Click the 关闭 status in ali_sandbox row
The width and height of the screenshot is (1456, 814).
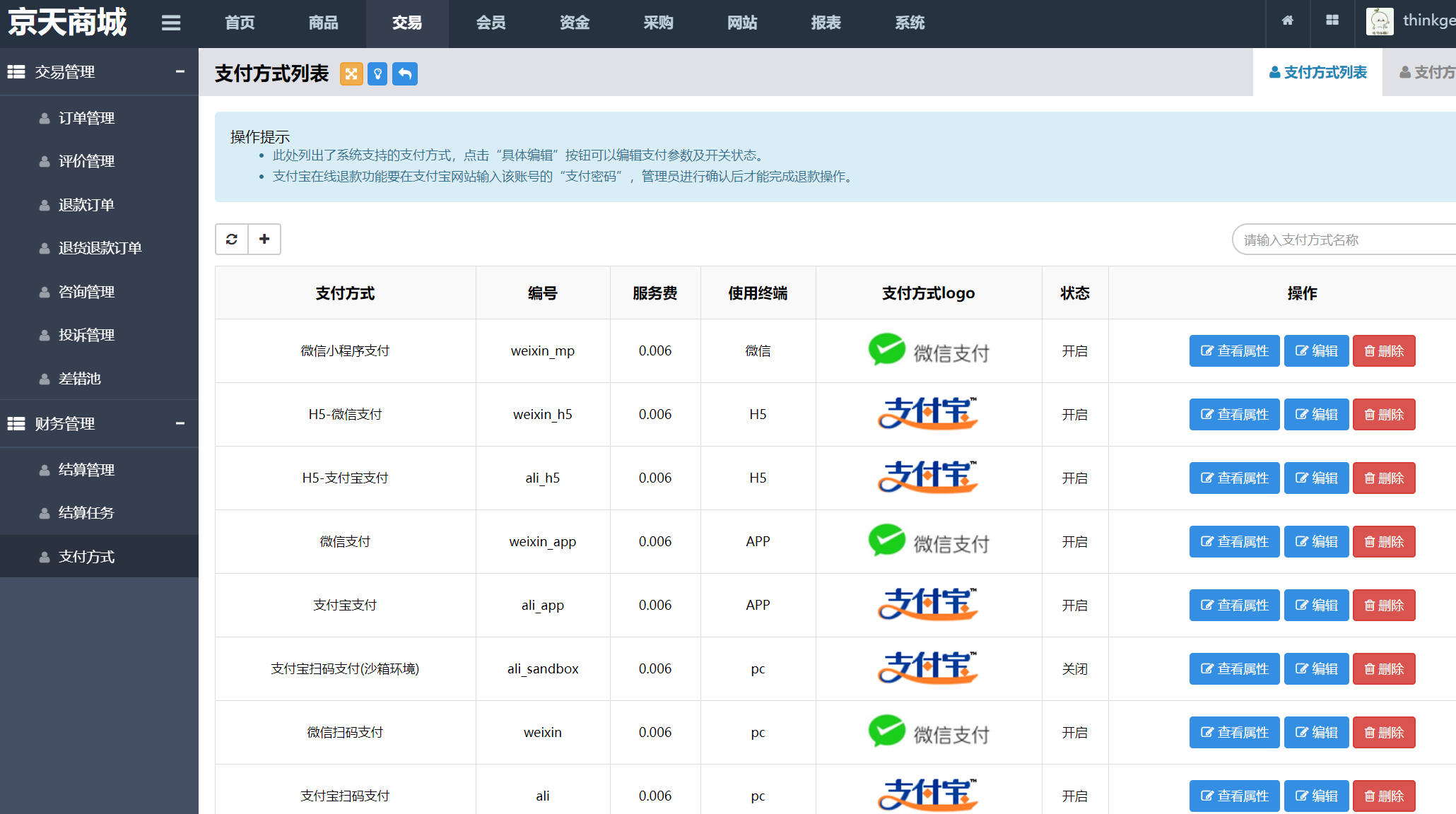(1074, 669)
